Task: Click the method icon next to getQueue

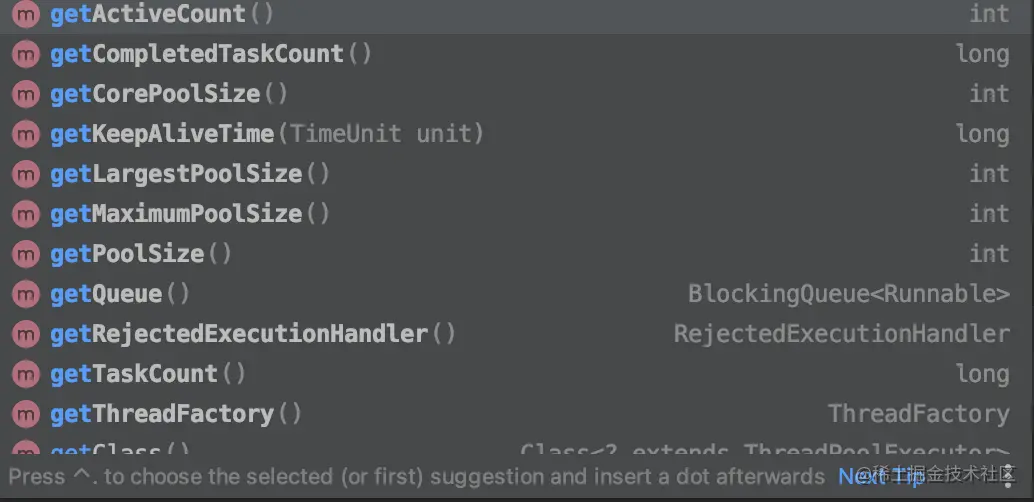Action: 25,295
